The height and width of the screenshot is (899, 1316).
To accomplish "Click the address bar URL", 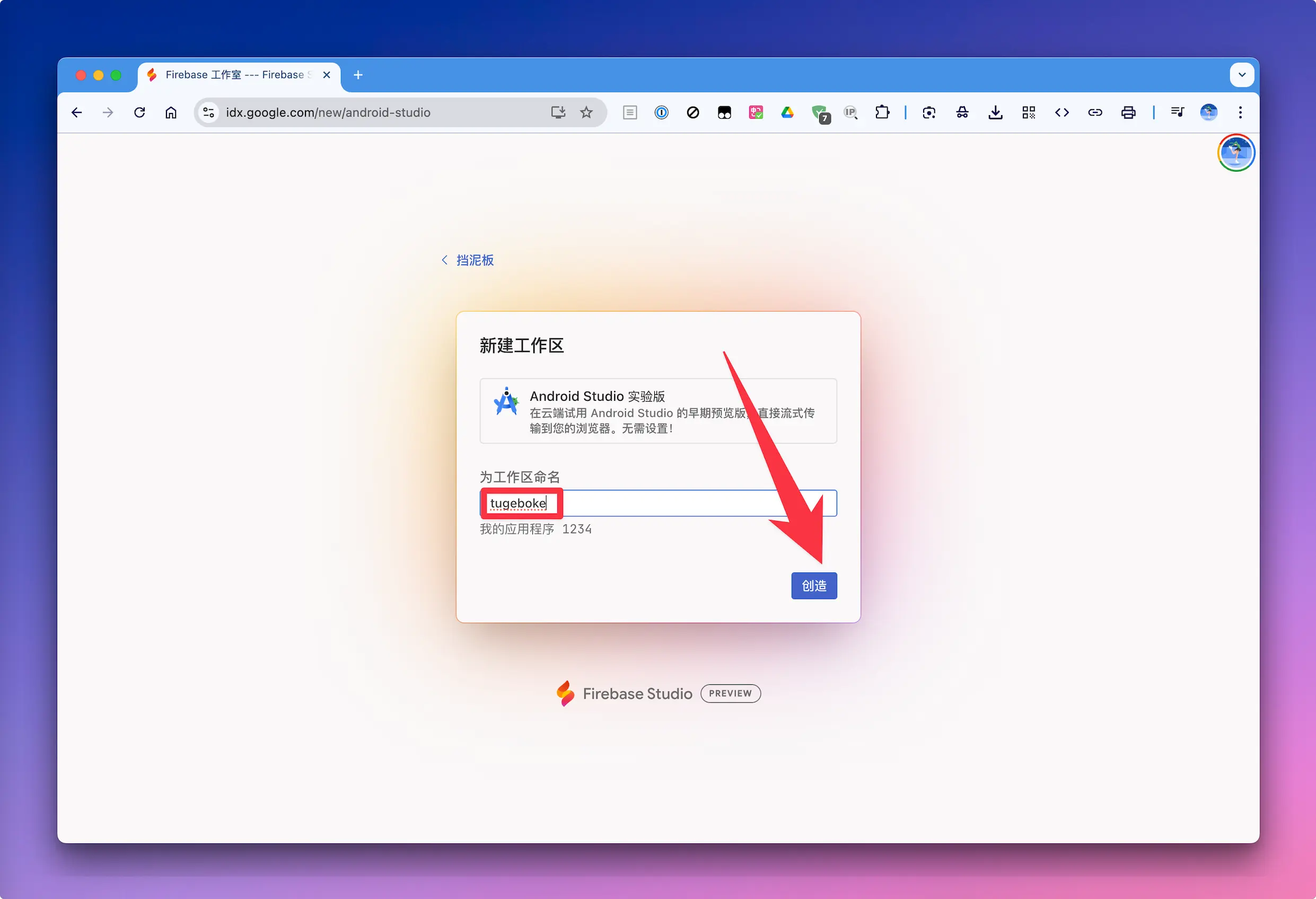I will coord(328,113).
